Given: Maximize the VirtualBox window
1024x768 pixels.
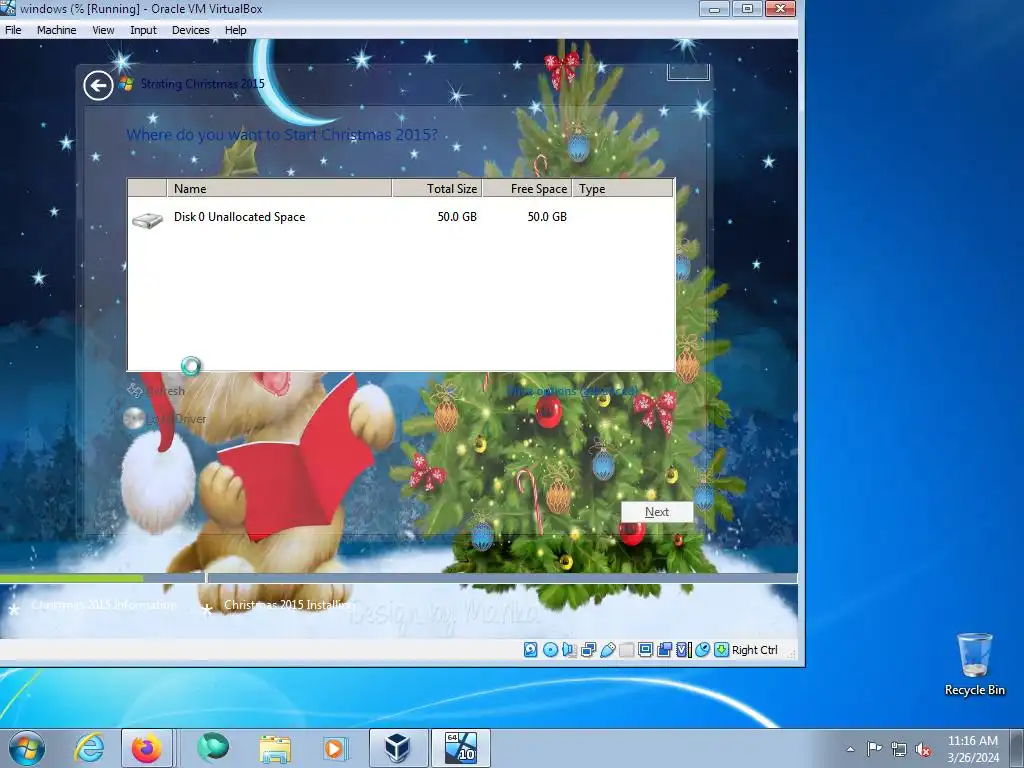Looking at the screenshot, I should pyautogui.click(x=747, y=9).
